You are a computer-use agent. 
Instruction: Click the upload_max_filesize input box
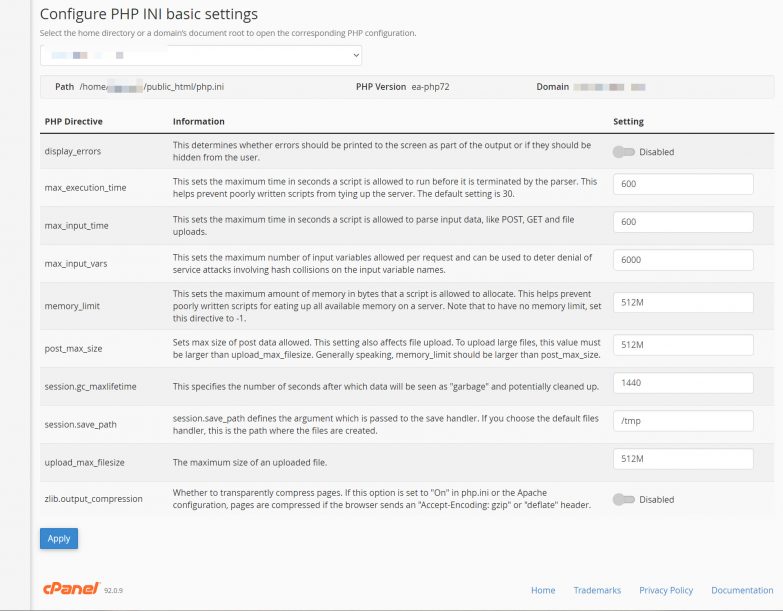(682, 459)
